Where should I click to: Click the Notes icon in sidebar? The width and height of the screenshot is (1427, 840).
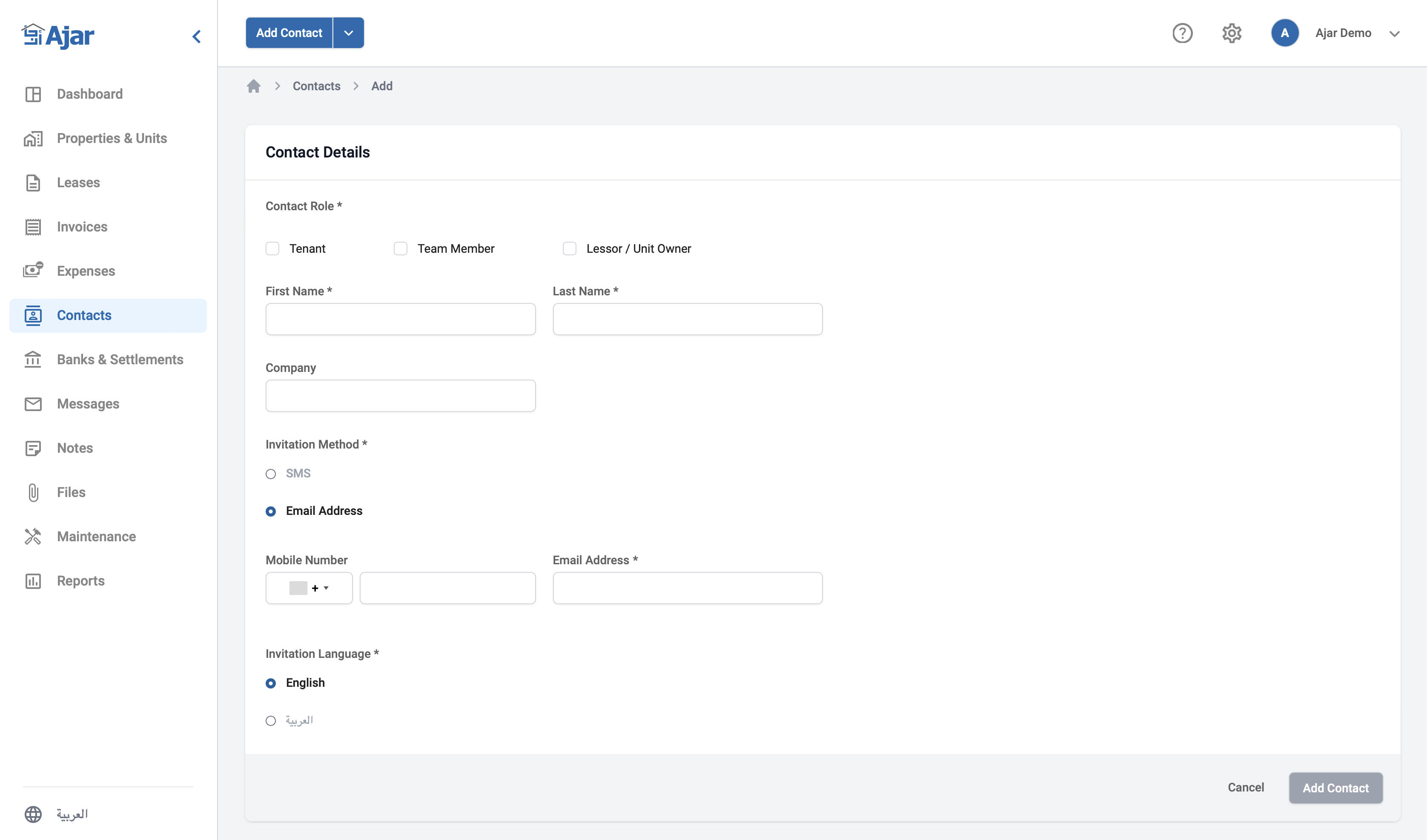click(x=33, y=449)
